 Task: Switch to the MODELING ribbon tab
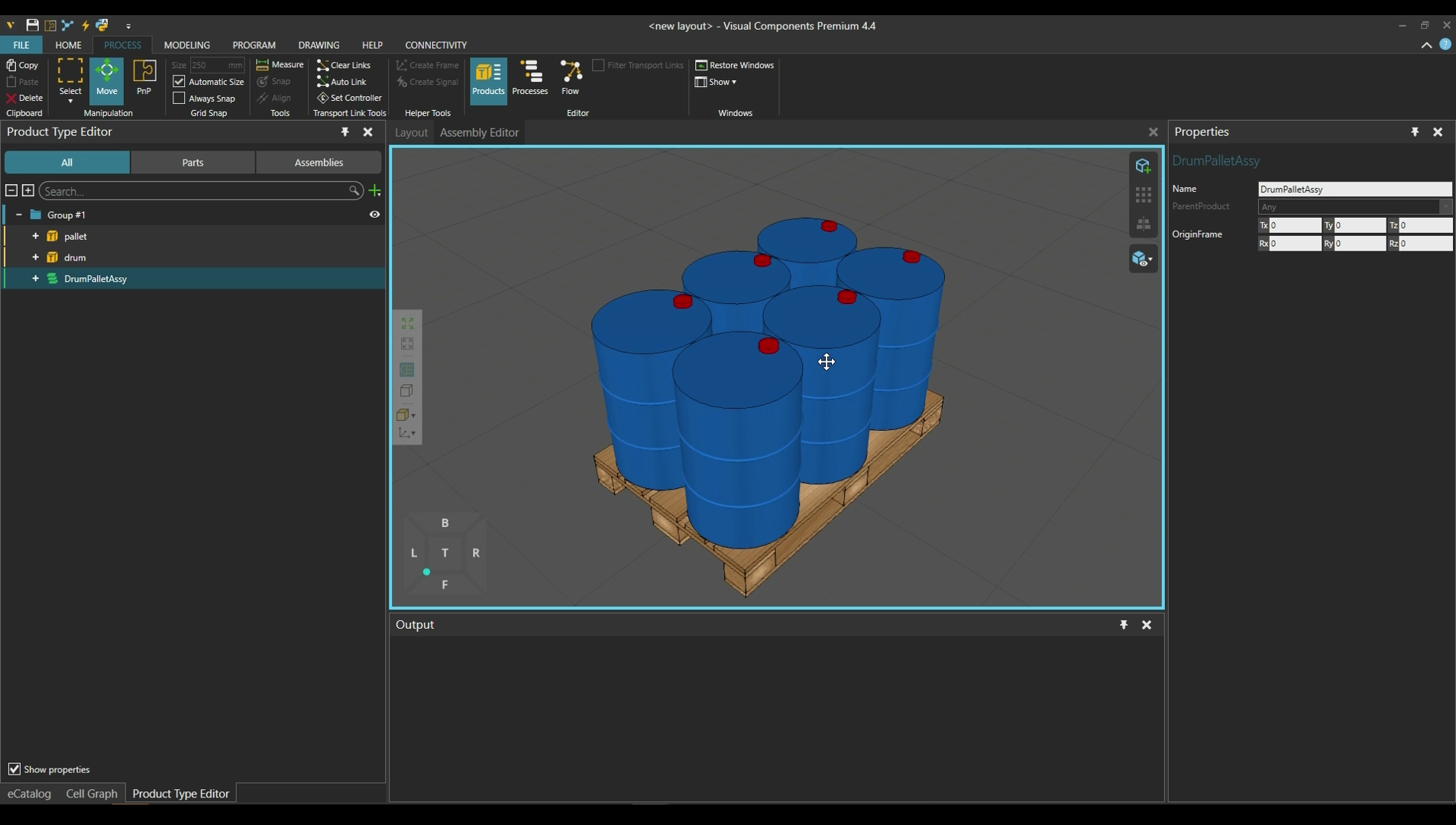186,45
